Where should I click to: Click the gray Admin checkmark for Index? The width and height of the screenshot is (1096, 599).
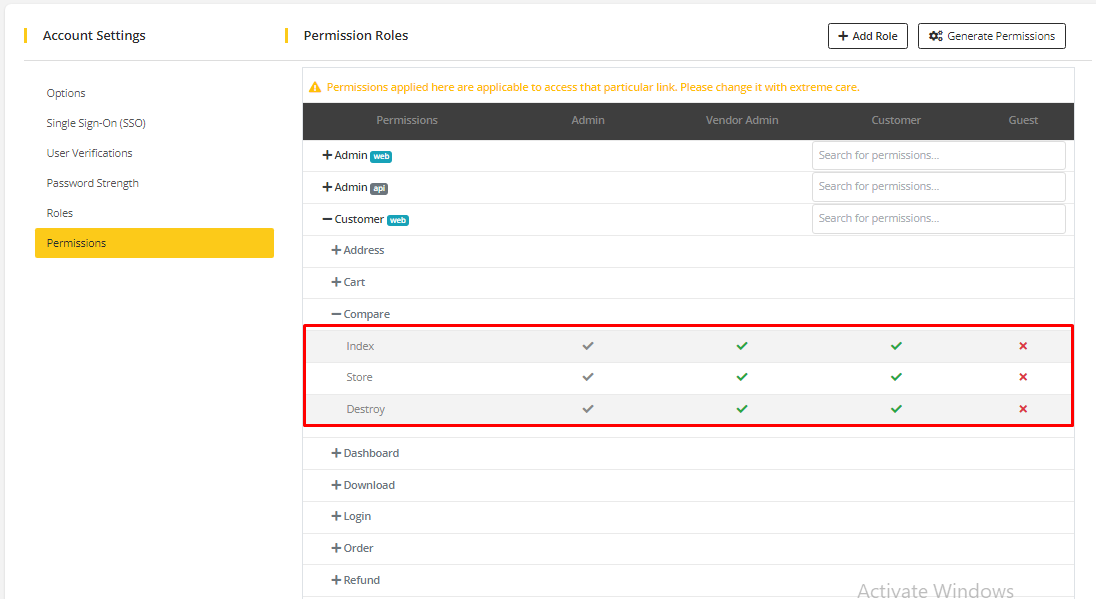[x=588, y=346]
